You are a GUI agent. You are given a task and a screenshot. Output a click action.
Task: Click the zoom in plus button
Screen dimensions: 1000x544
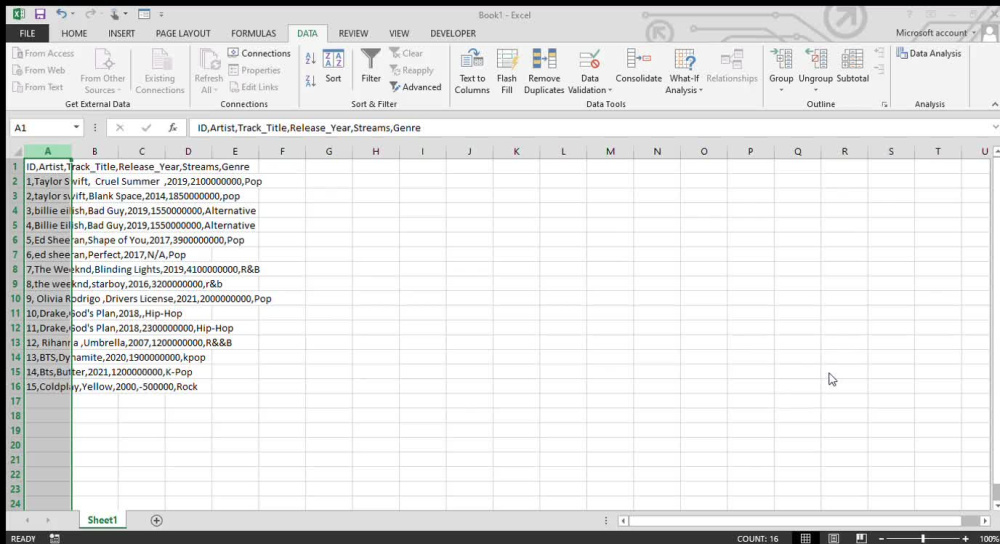tap(966, 538)
